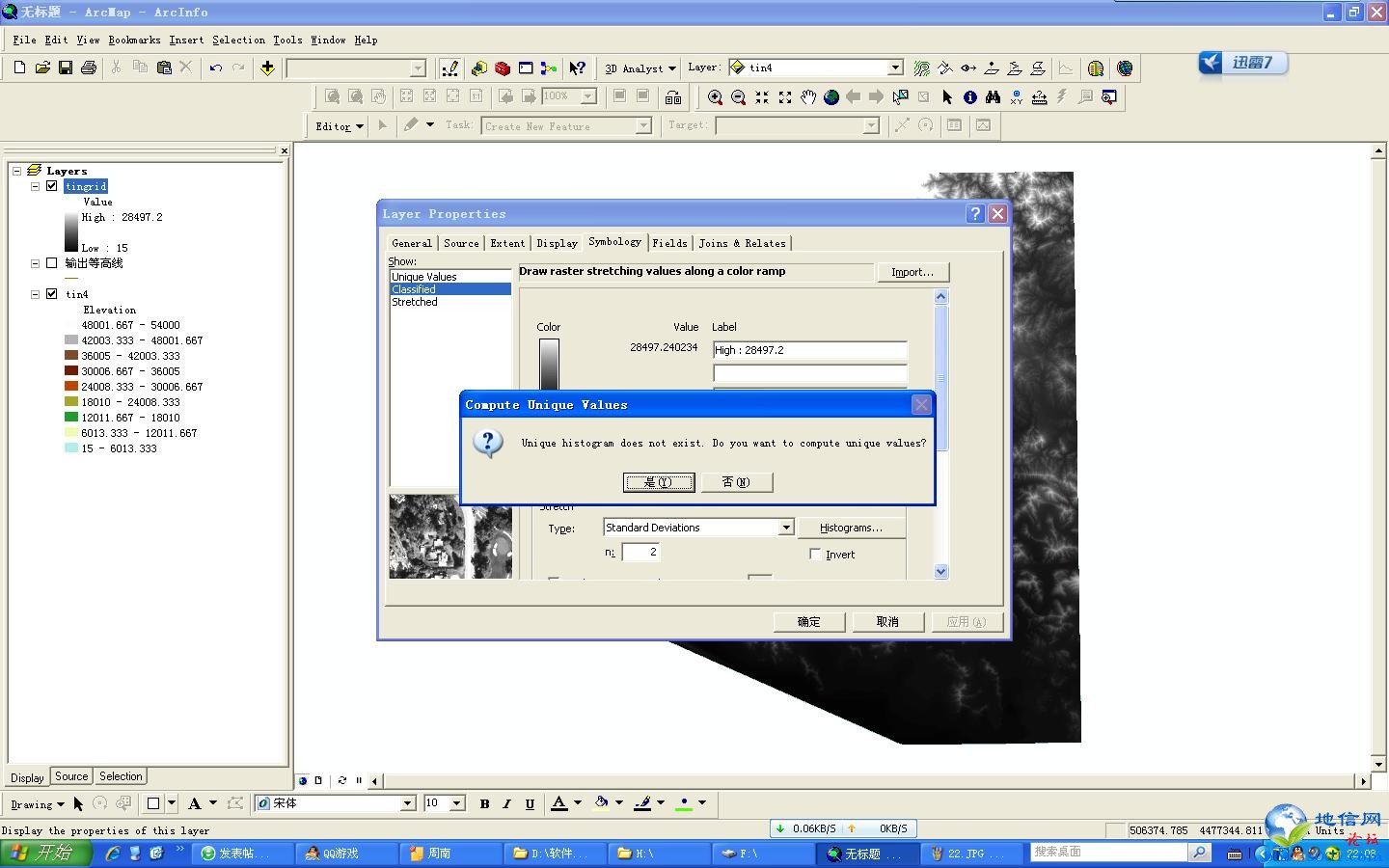The image size is (1389, 868).
Task: Open the Selection menu
Action: pyautogui.click(x=238, y=40)
